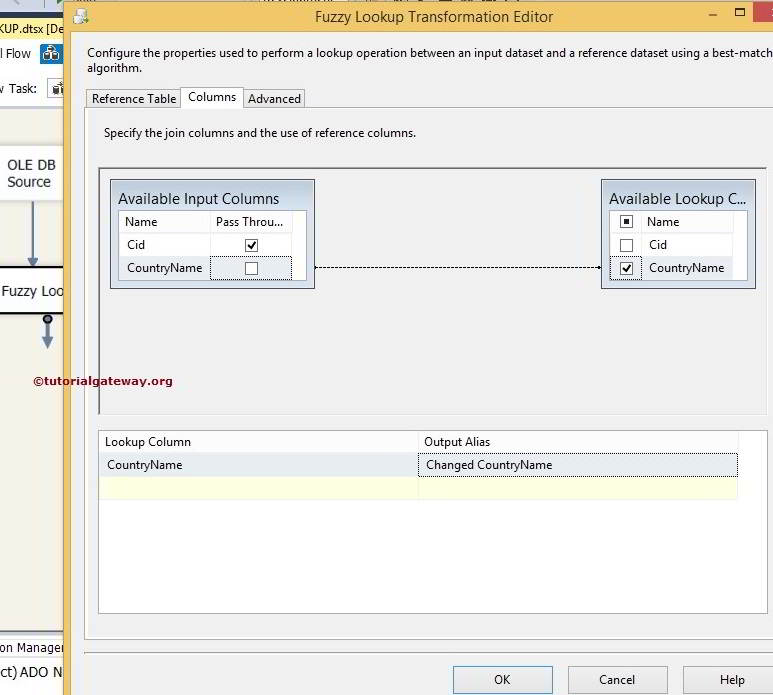Check the Cid lookup column checkbox
Screen dimensions: 773x695
click(x=626, y=245)
